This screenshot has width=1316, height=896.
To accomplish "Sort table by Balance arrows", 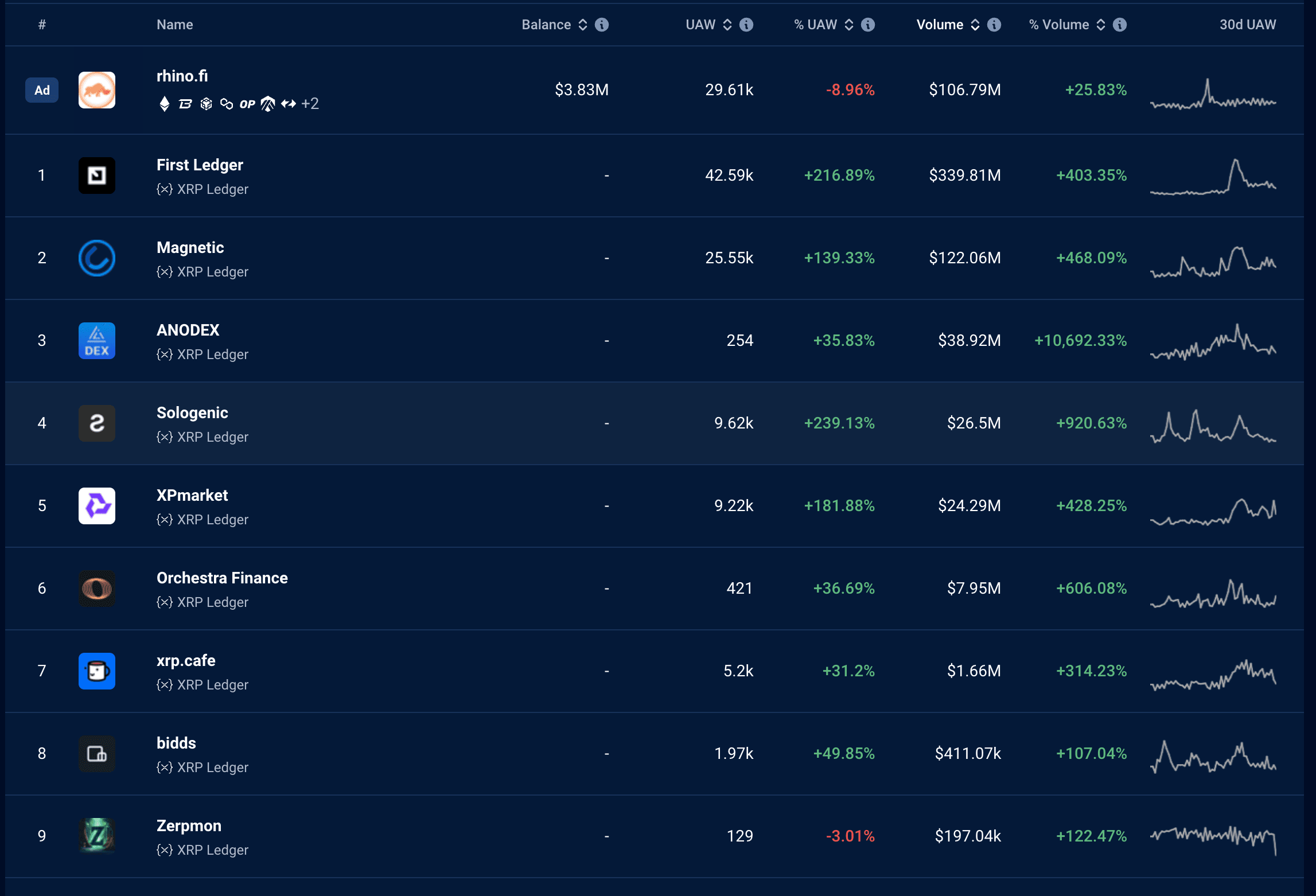I will pyautogui.click(x=583, y=25).
